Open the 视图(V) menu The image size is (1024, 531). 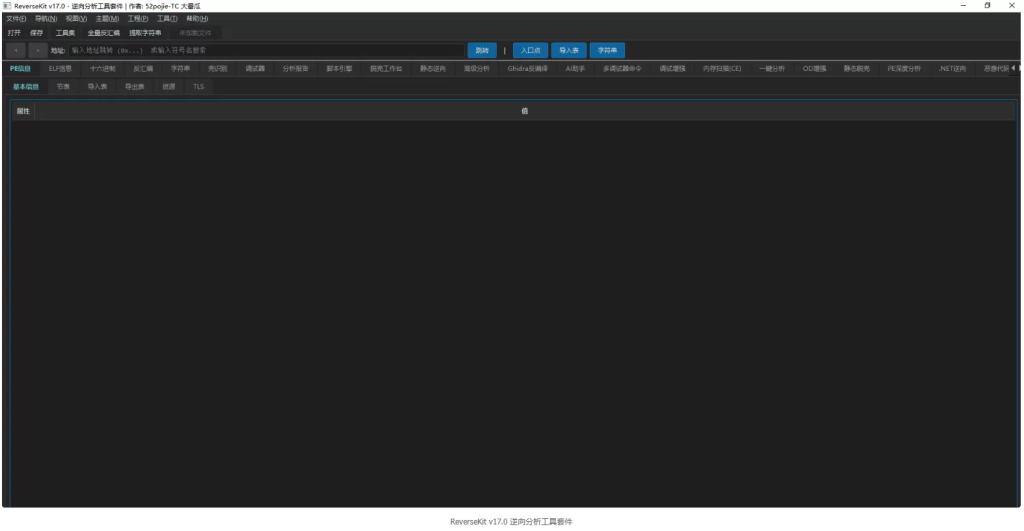coord(76,19)
